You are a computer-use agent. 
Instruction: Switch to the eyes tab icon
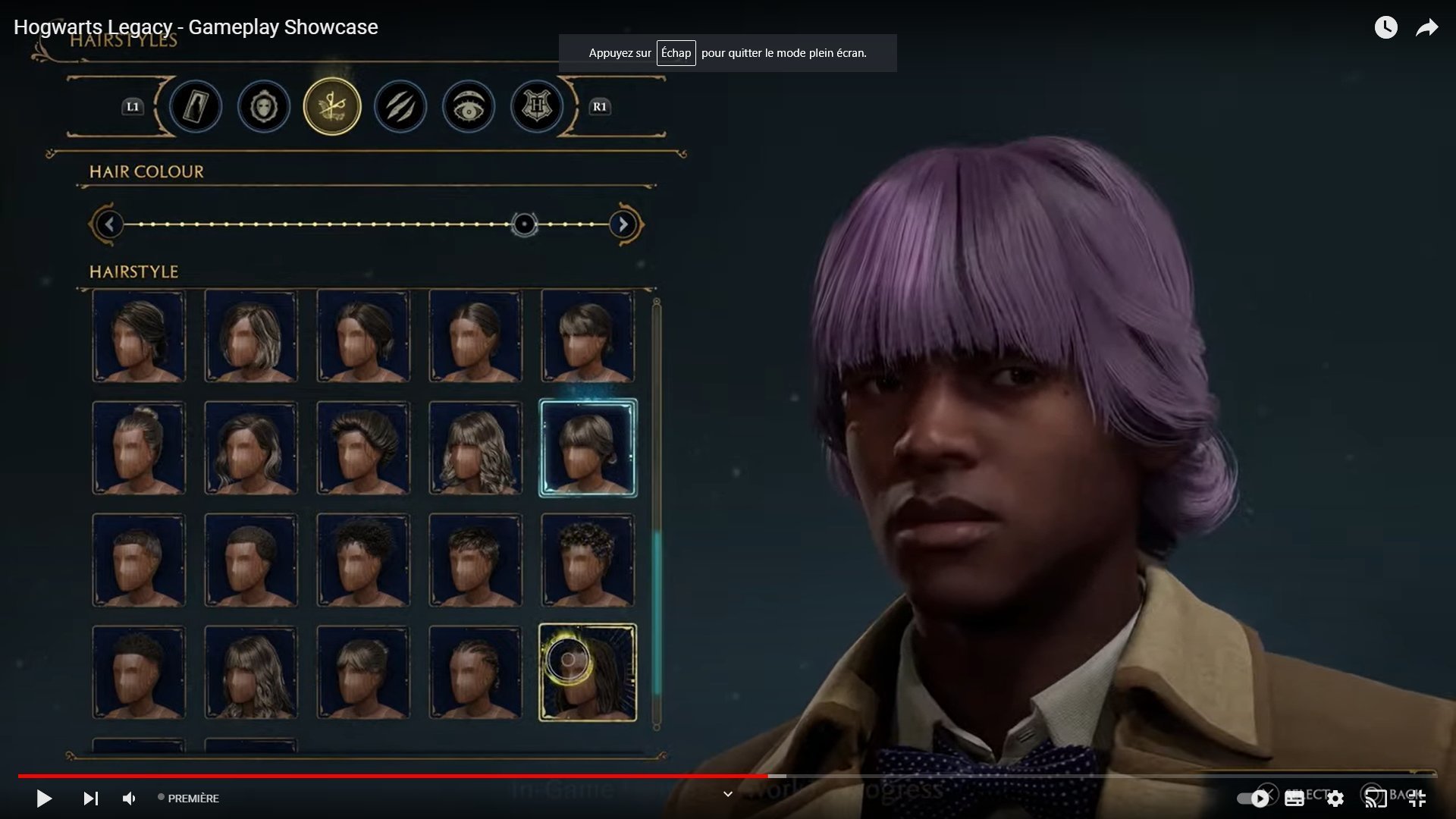[469, 106]
